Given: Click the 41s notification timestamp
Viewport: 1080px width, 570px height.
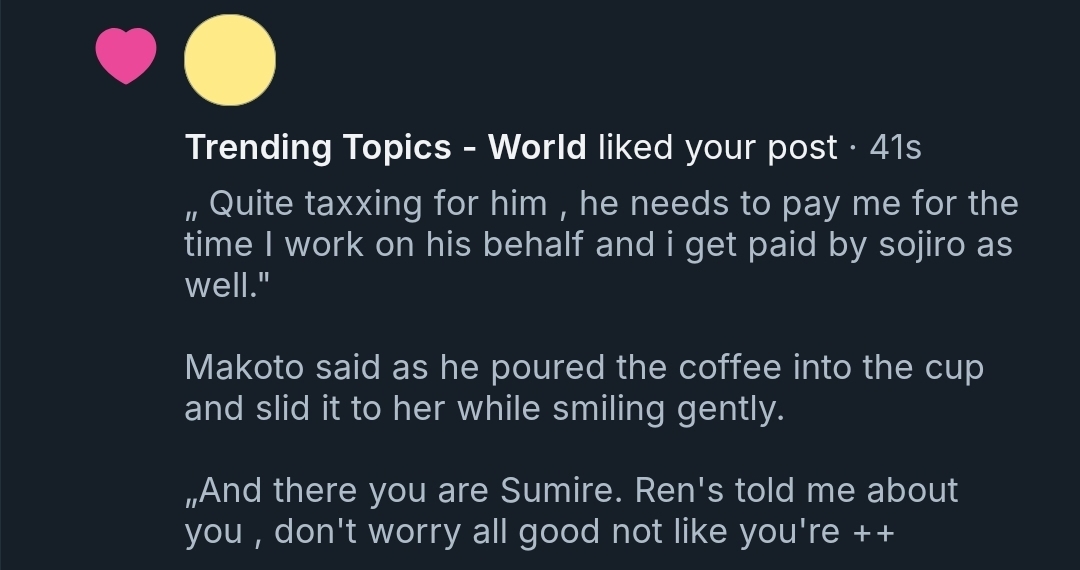Looking at the screenshot, I should [x=895, y=148].
